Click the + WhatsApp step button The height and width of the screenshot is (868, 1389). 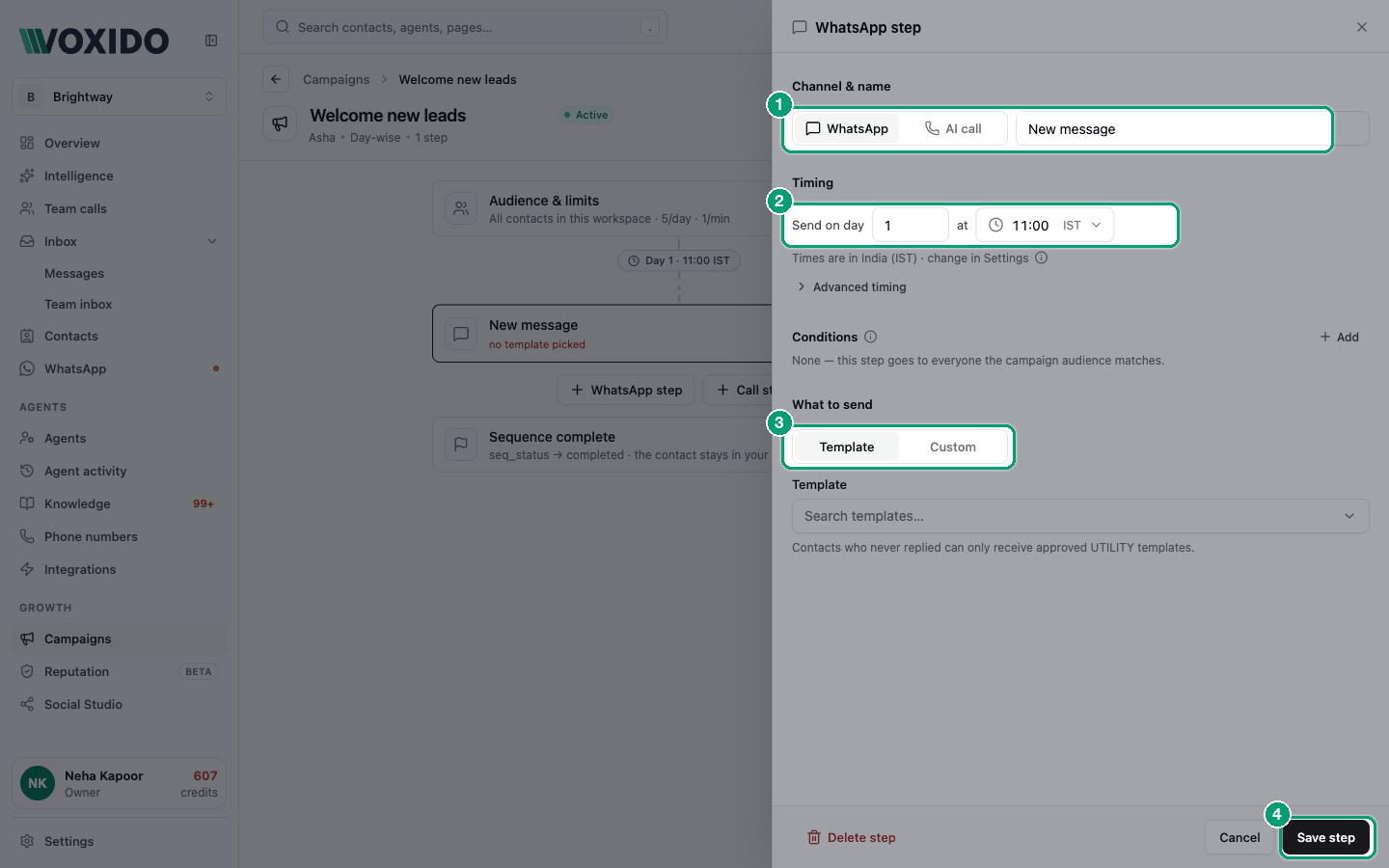[x=626, y=390]
